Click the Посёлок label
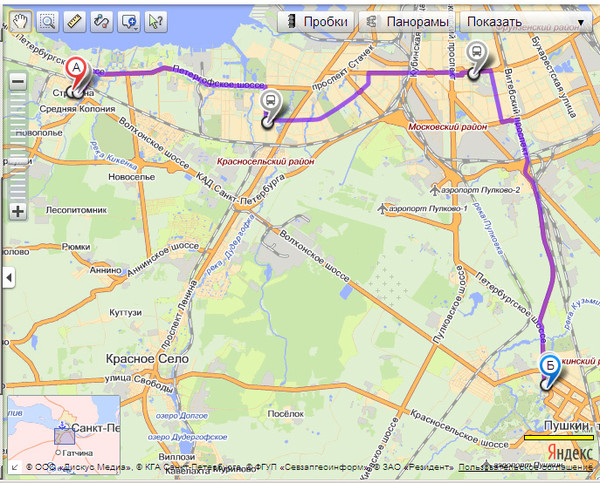 click(x=285, y=414)
